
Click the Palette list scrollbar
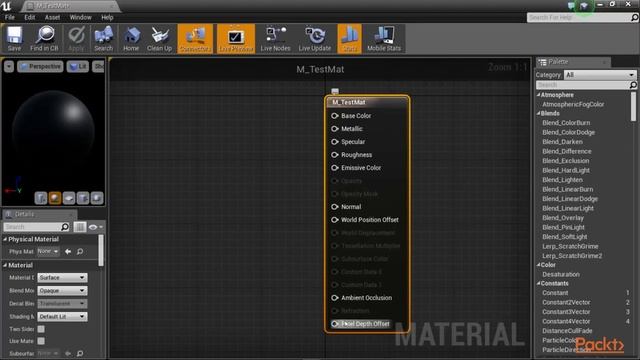tap(633, 106)
